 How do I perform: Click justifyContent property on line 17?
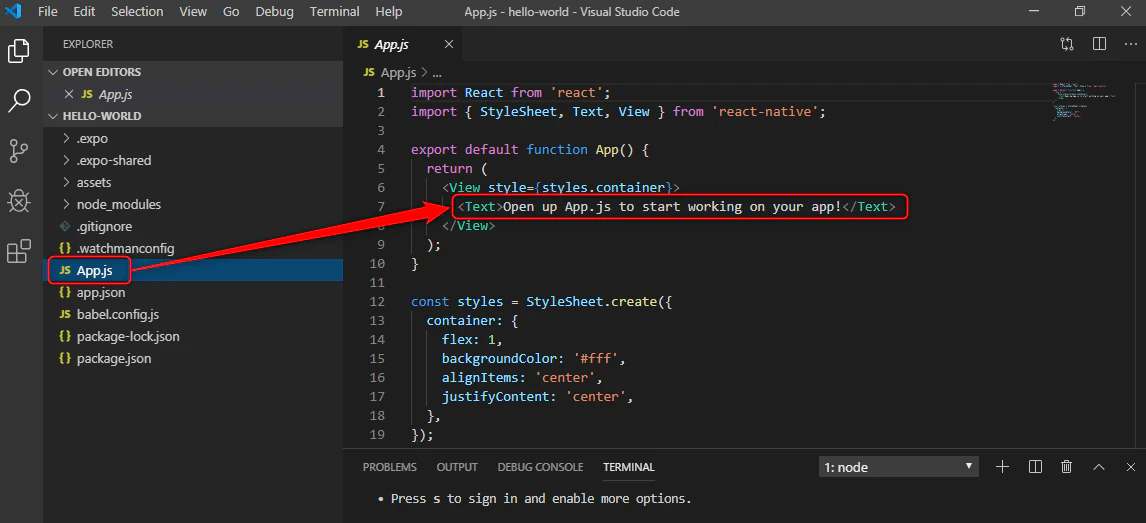(495, 397)
